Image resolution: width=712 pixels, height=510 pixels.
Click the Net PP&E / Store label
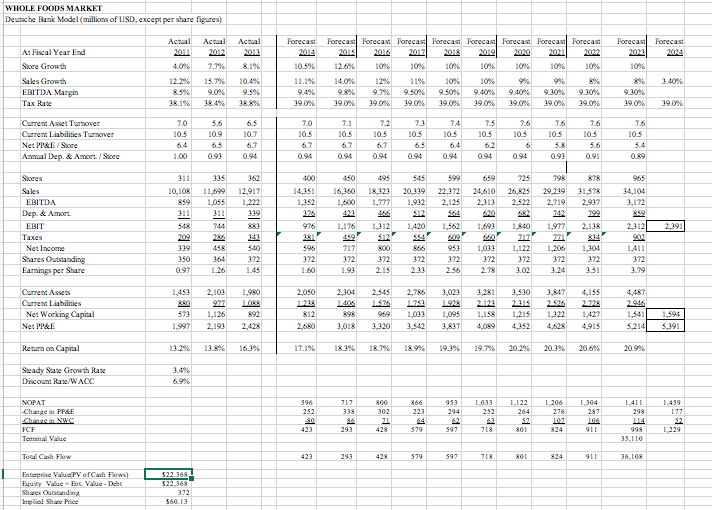(50, 145)
